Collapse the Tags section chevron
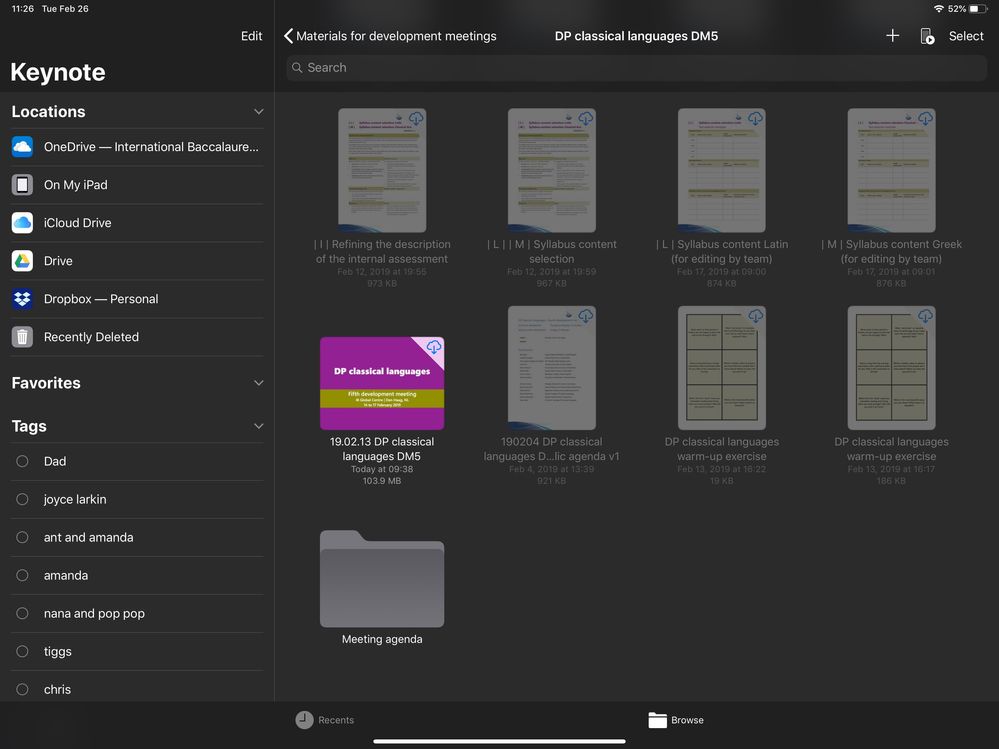Image resolution: width=999 pixels, height=749 pixels. [258, 426]
